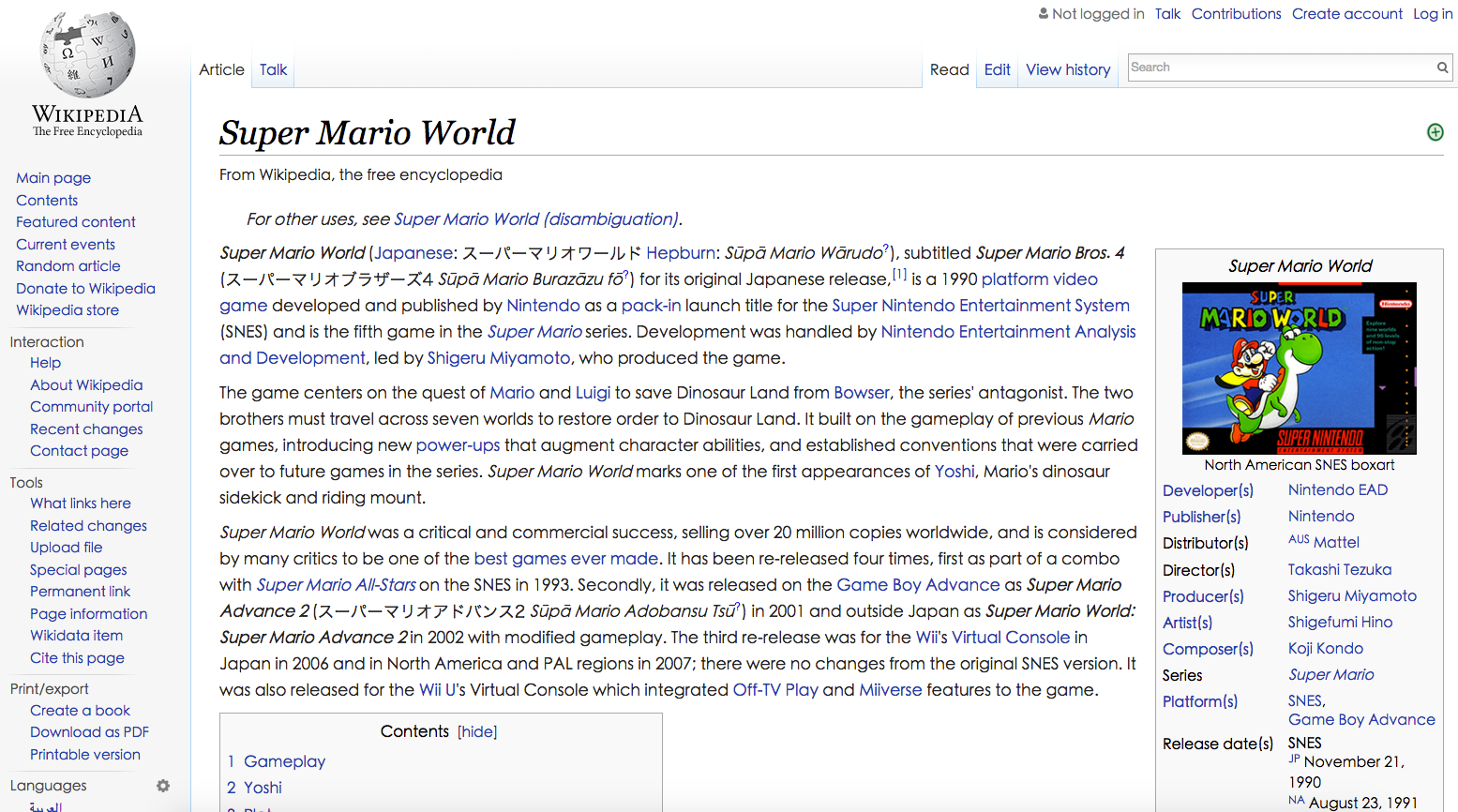
Task: Open the Luigi character link
Action: (593, 393)
